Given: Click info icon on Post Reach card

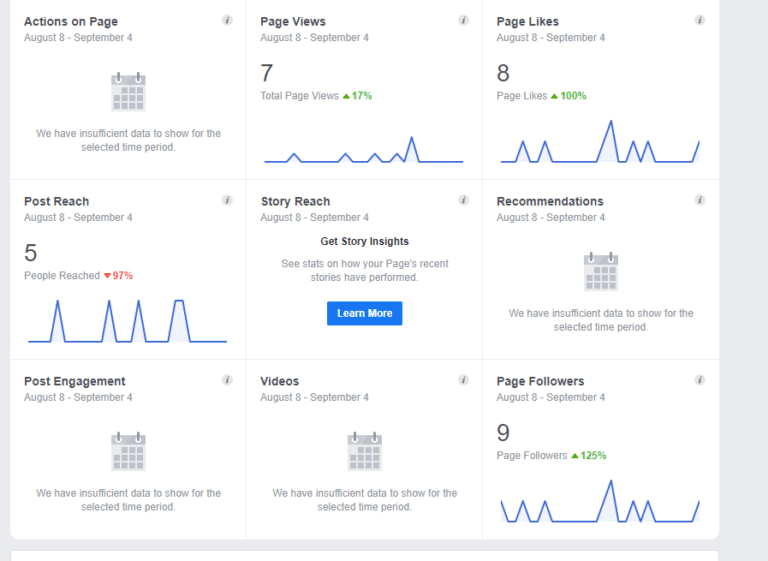Looking at the screenshot, I should click(x=227, y=200).
